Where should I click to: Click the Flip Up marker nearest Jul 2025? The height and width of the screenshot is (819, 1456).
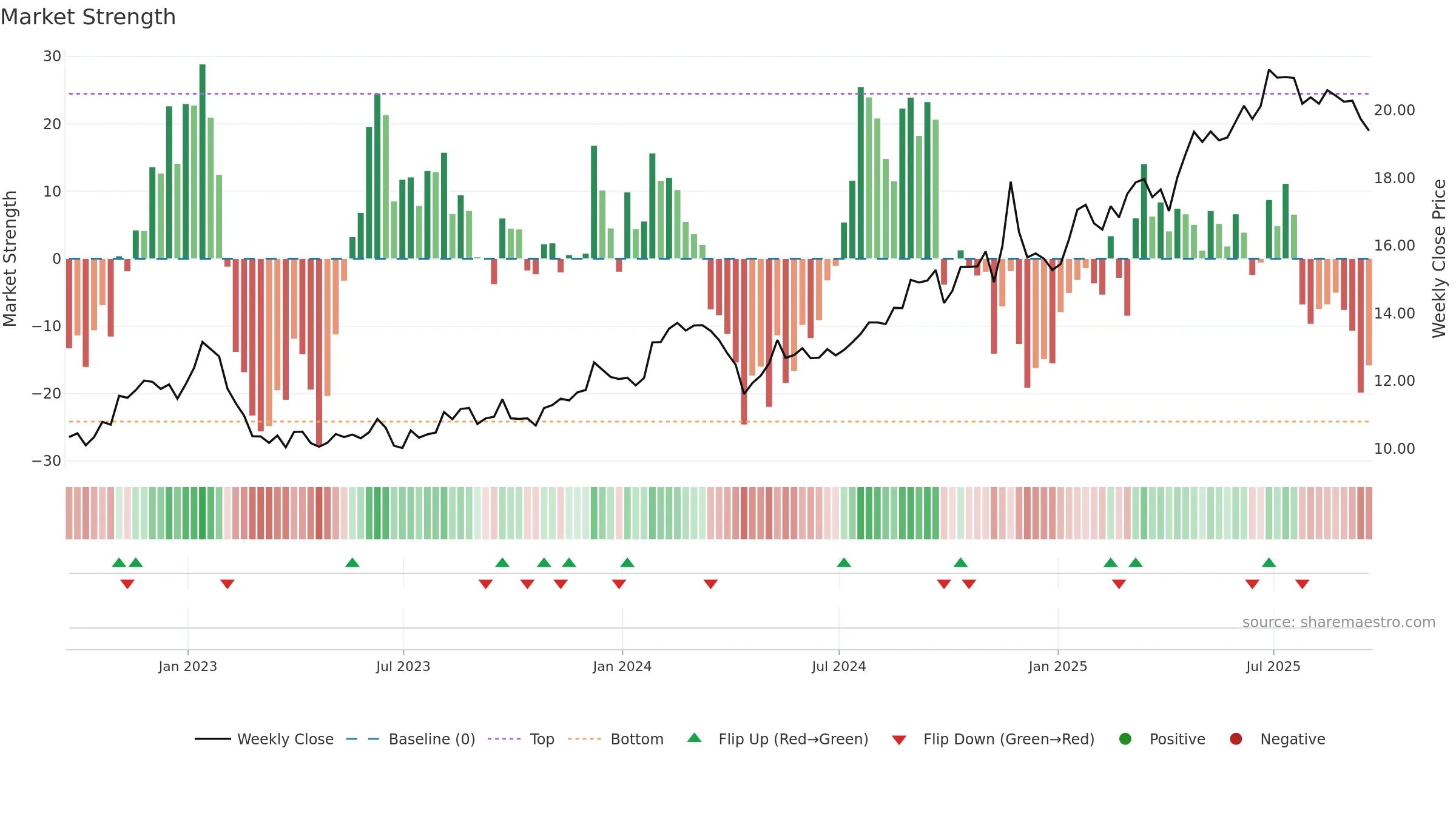pos(1269,562)
